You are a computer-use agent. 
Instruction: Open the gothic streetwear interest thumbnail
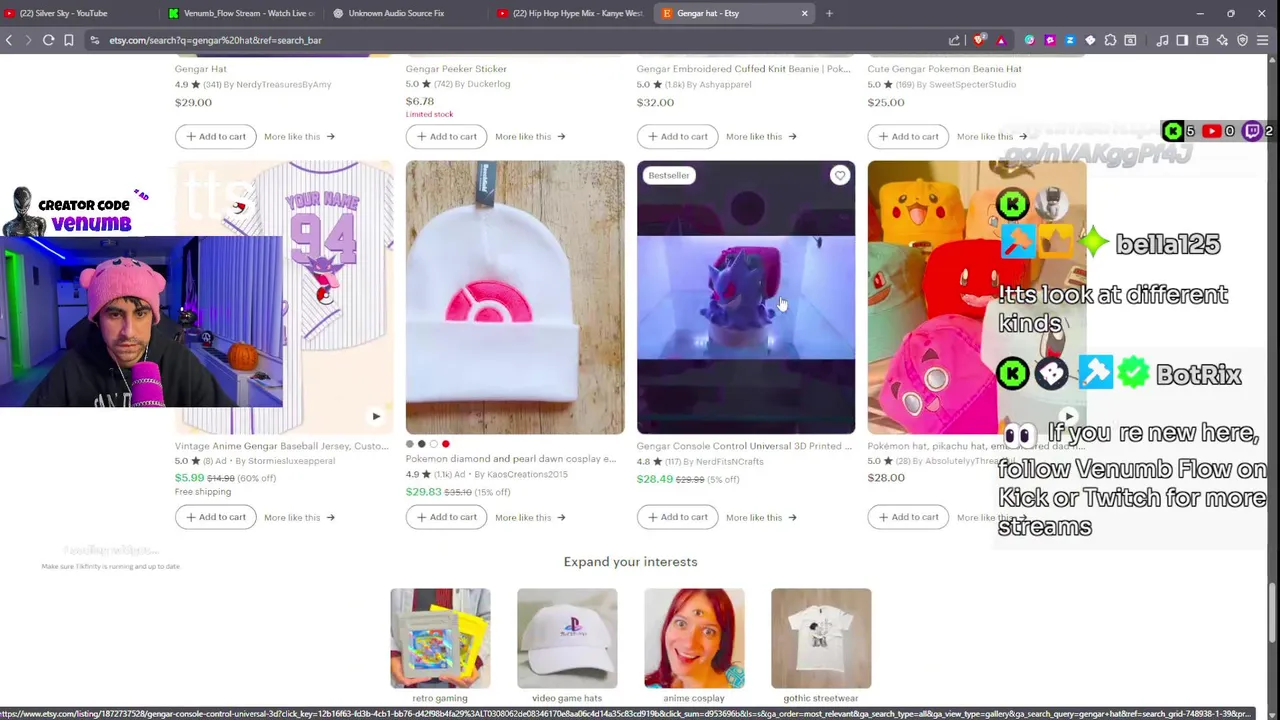(821, 638)
